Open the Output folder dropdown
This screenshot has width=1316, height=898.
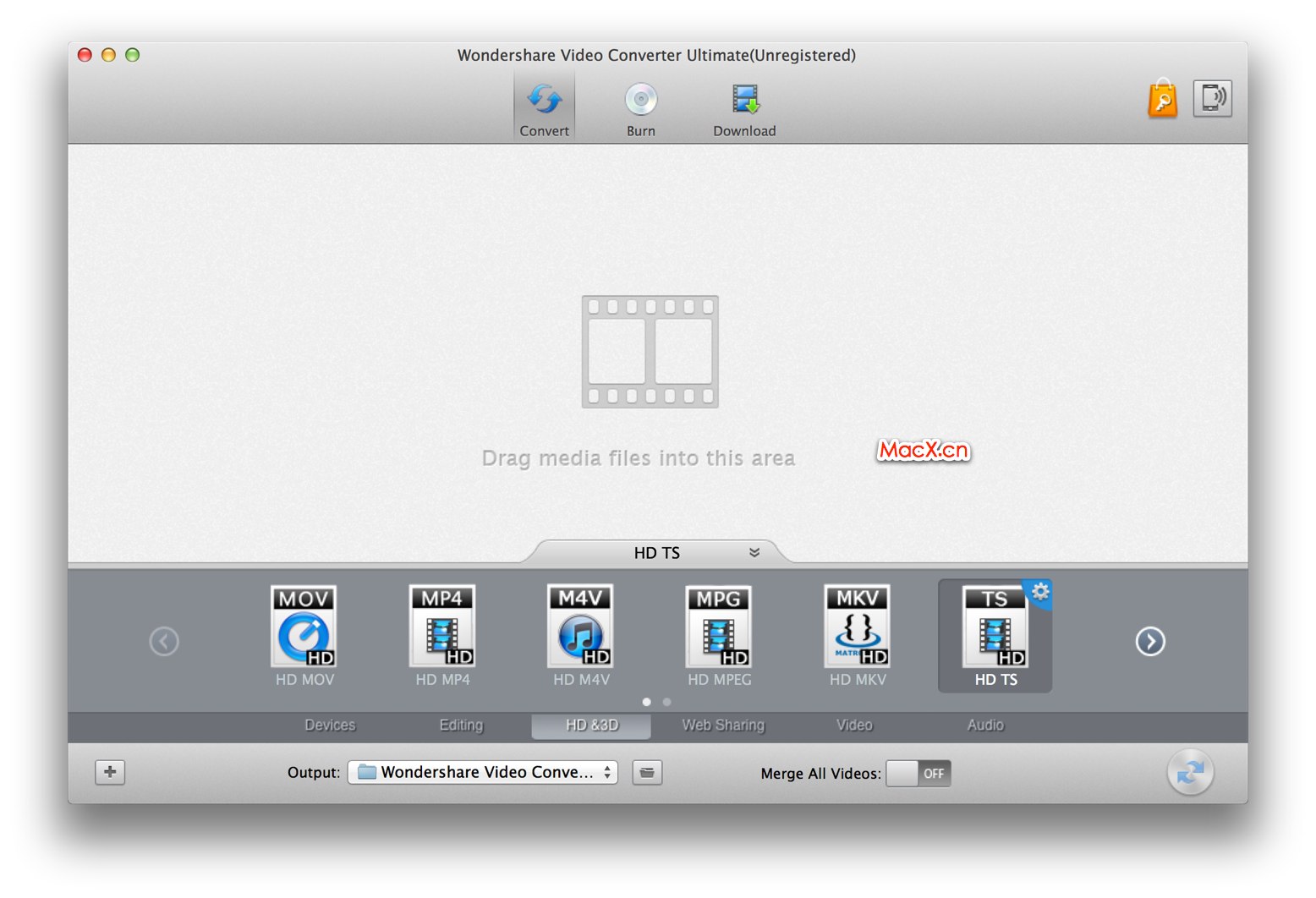pyautogui.click(x=482, y=772)
